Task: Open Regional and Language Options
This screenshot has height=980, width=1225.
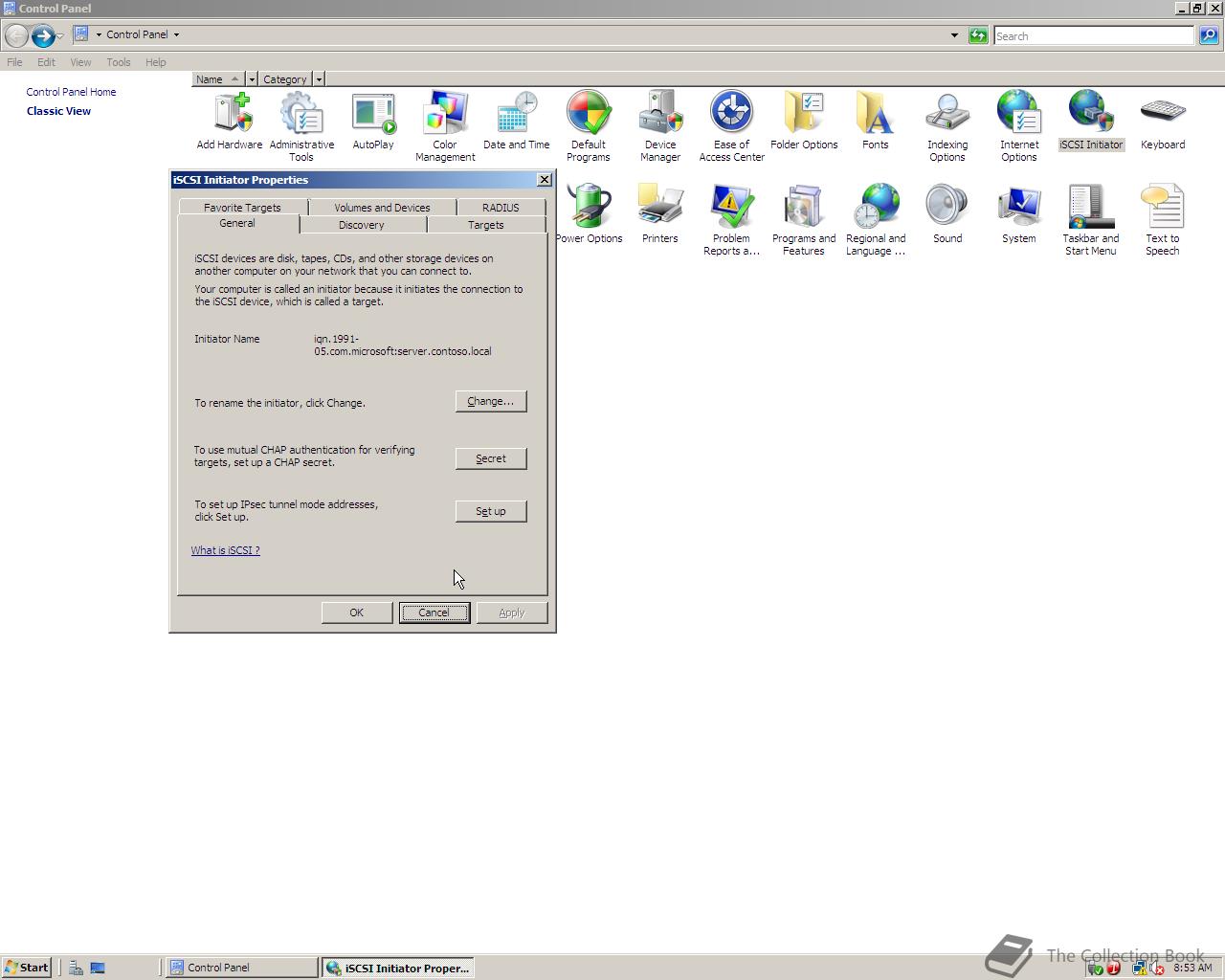Action: pos(876,219)
